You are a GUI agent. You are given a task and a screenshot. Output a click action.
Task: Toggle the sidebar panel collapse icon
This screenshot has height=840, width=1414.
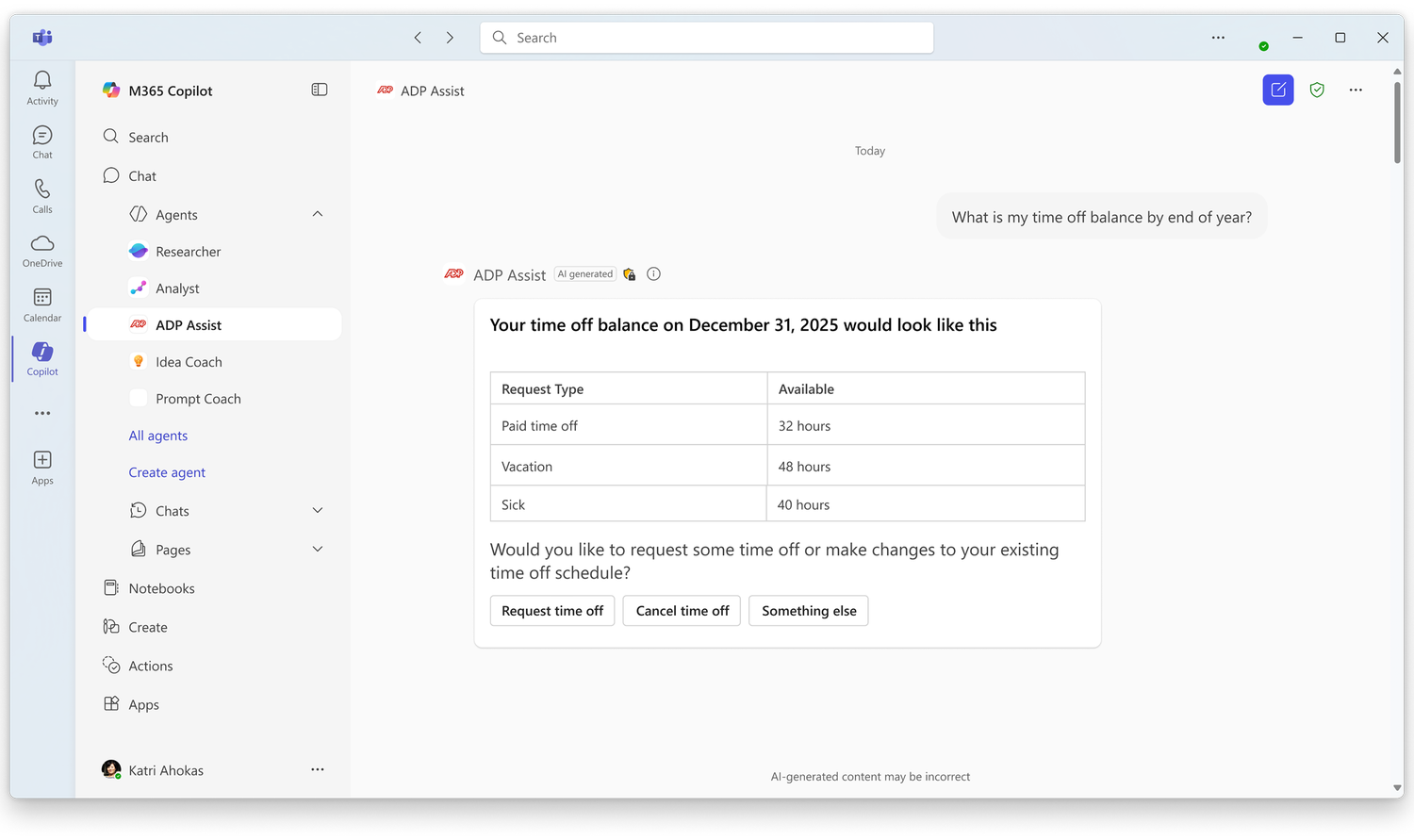[320, 90]
